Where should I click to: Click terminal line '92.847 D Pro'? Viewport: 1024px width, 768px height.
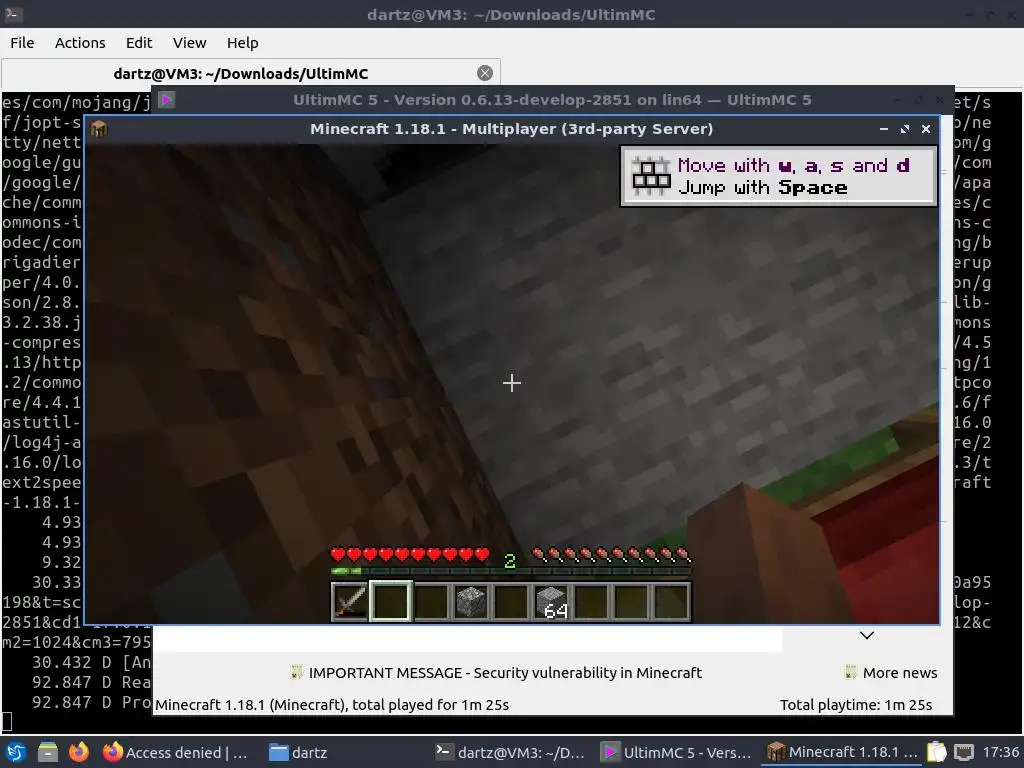(91, 702)
